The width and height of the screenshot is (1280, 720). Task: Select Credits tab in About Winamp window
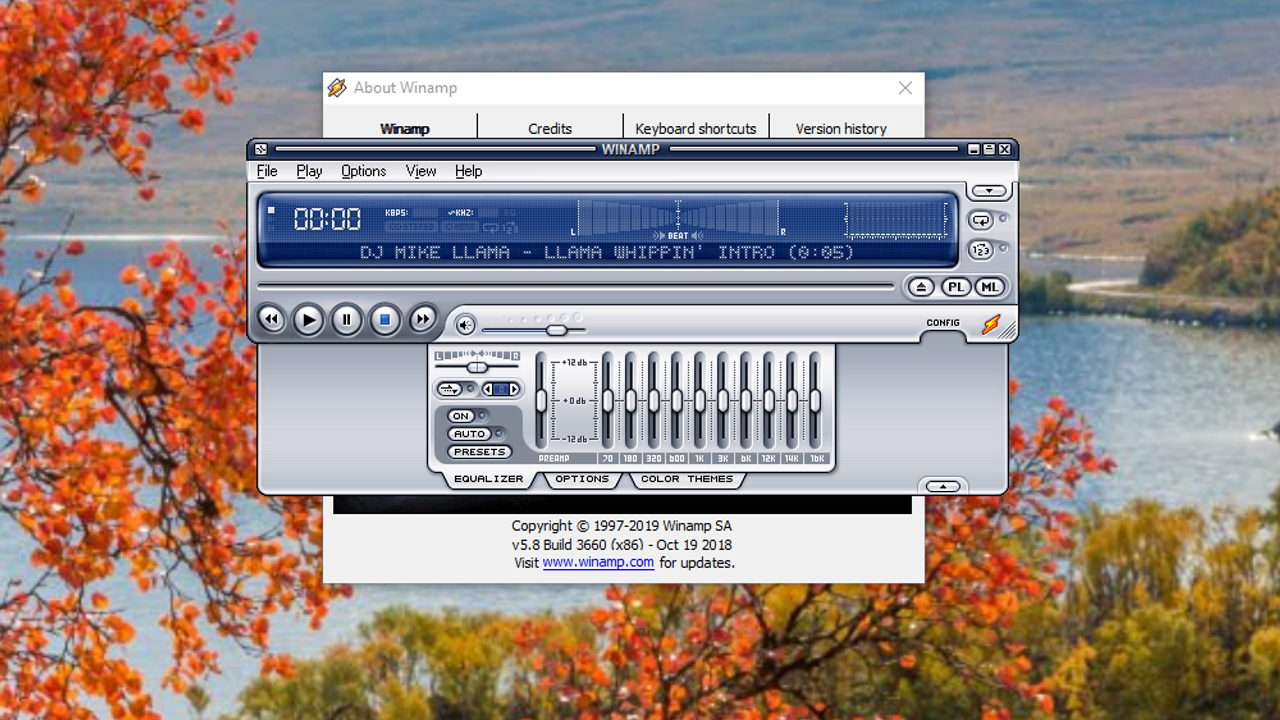550,128
